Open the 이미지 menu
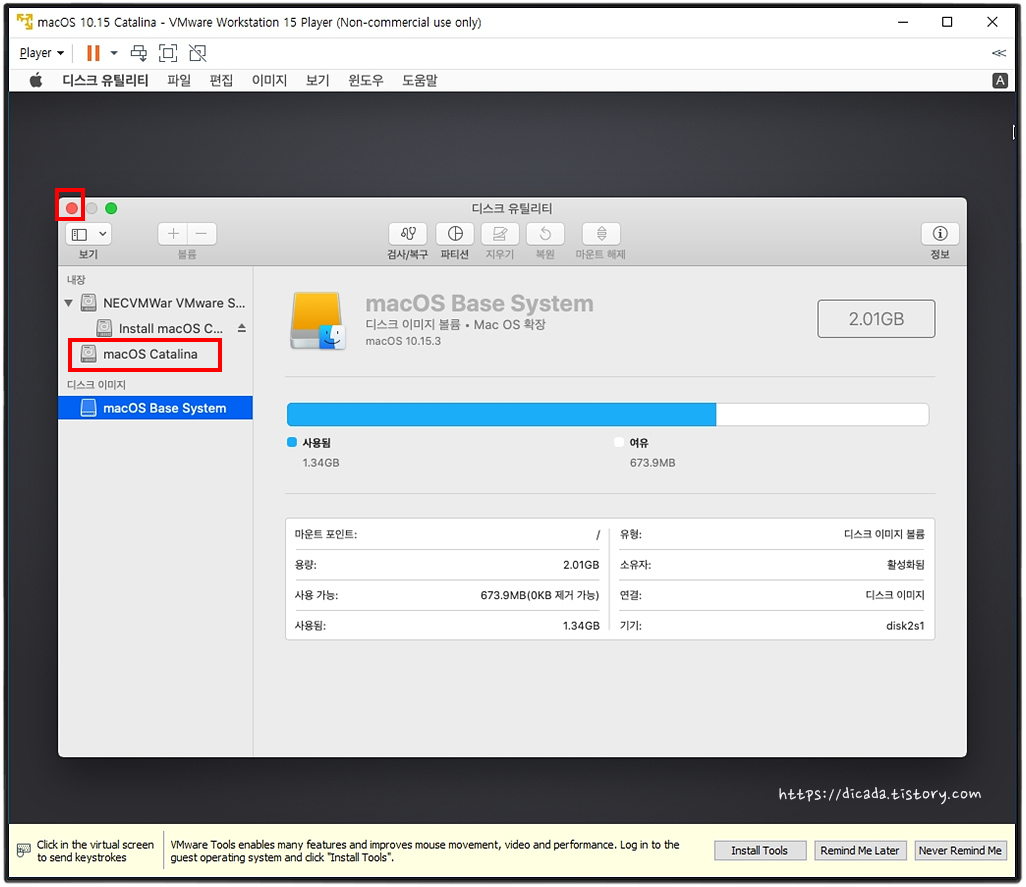Viewport: 1026px width, 887px height. point(270,80)
